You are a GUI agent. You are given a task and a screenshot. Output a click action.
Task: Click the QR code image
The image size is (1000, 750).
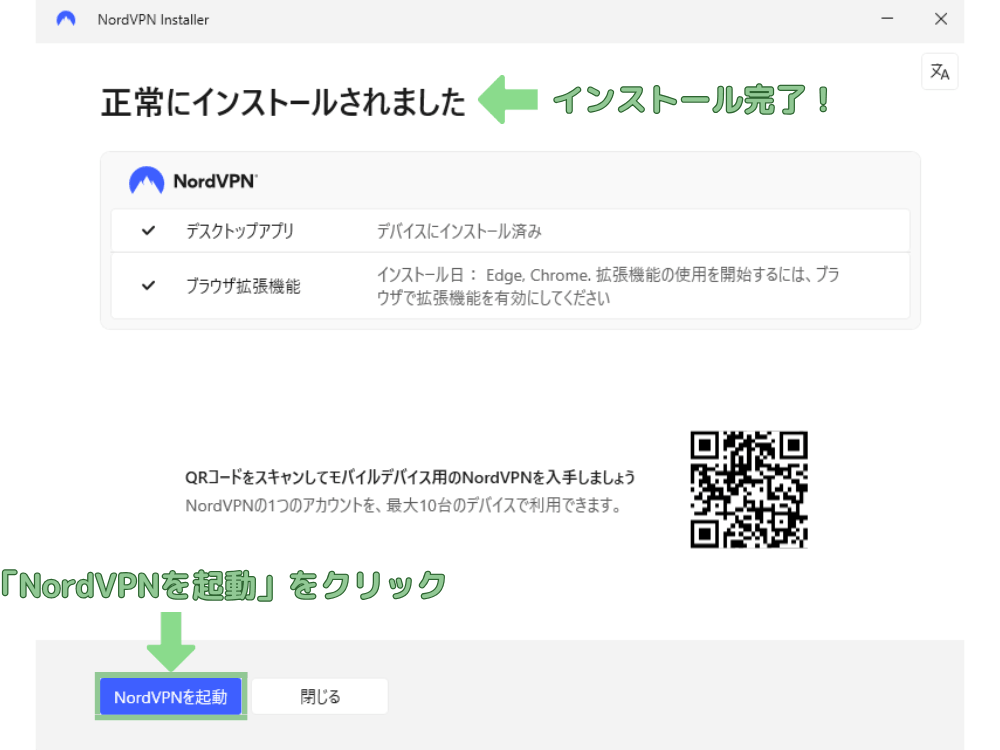(749, 489)
